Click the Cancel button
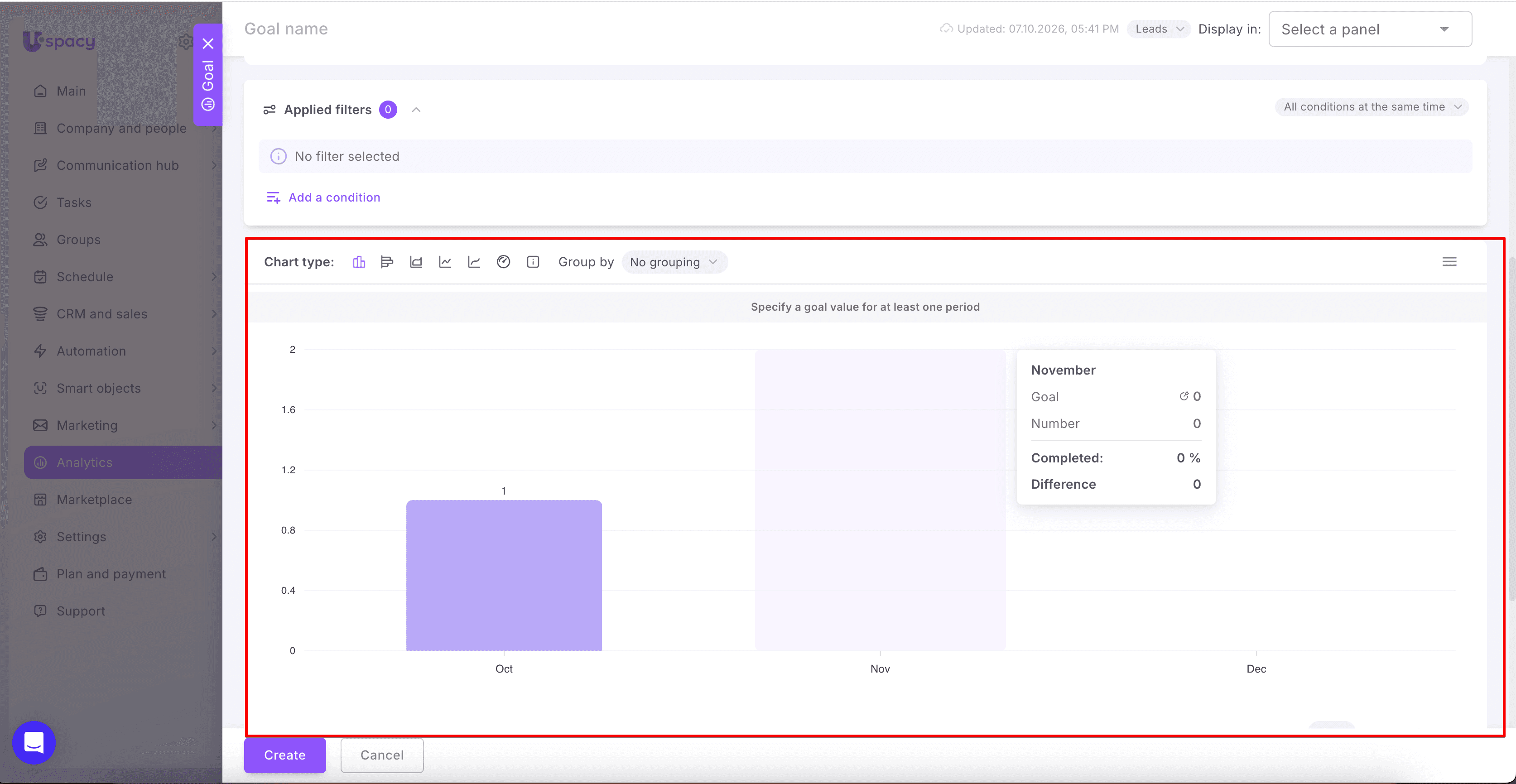Screen dimensions: 1516x784 tap(382, 755)
